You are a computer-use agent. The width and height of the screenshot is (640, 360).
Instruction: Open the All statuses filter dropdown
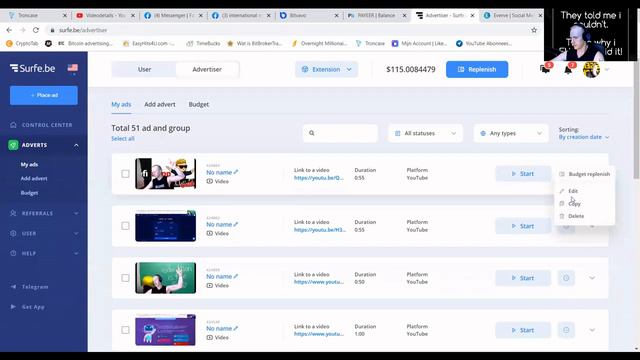tap(425, 133)
